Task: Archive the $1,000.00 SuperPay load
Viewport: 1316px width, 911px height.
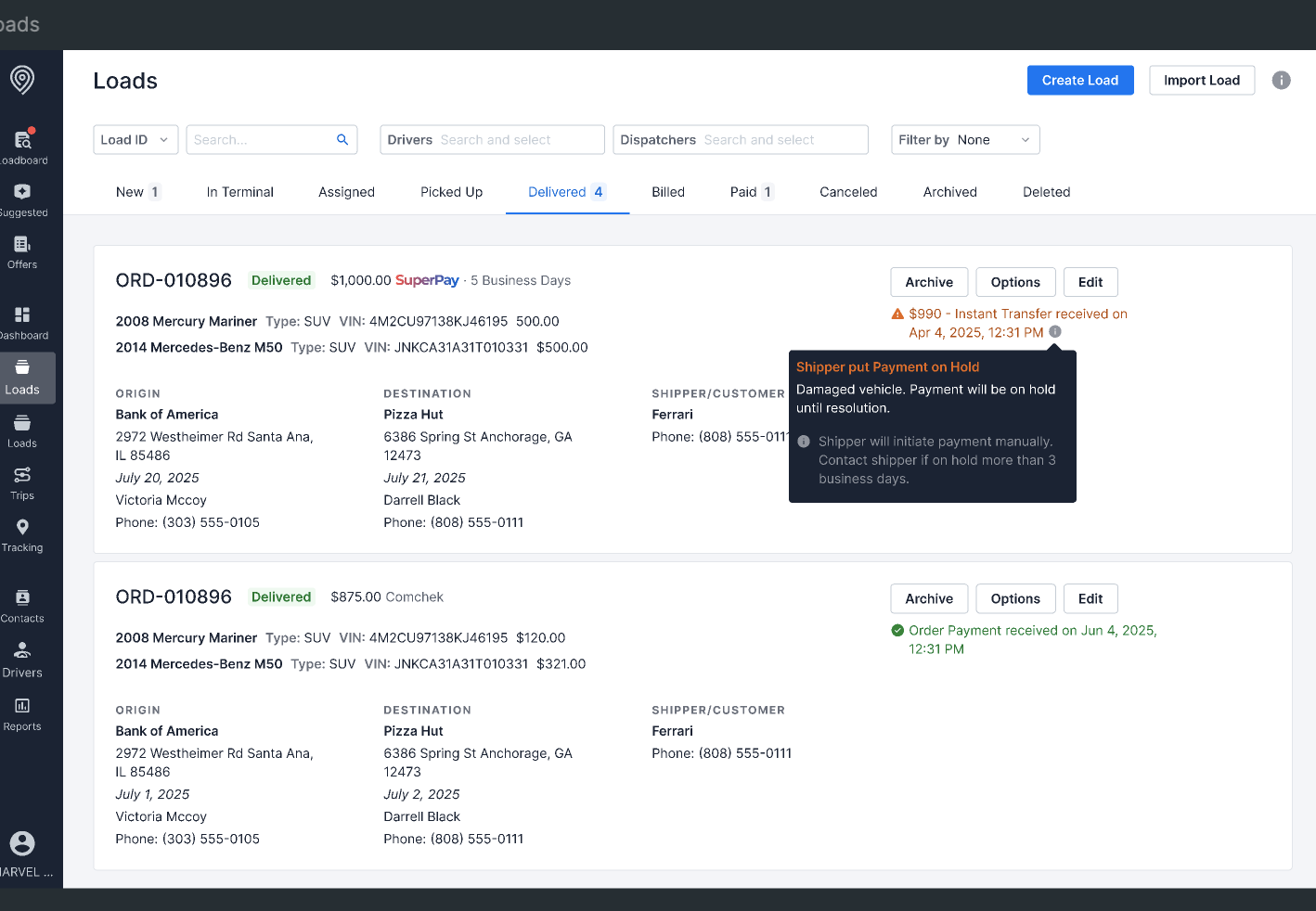Action: pyautogui.click(x=929, y=282)
